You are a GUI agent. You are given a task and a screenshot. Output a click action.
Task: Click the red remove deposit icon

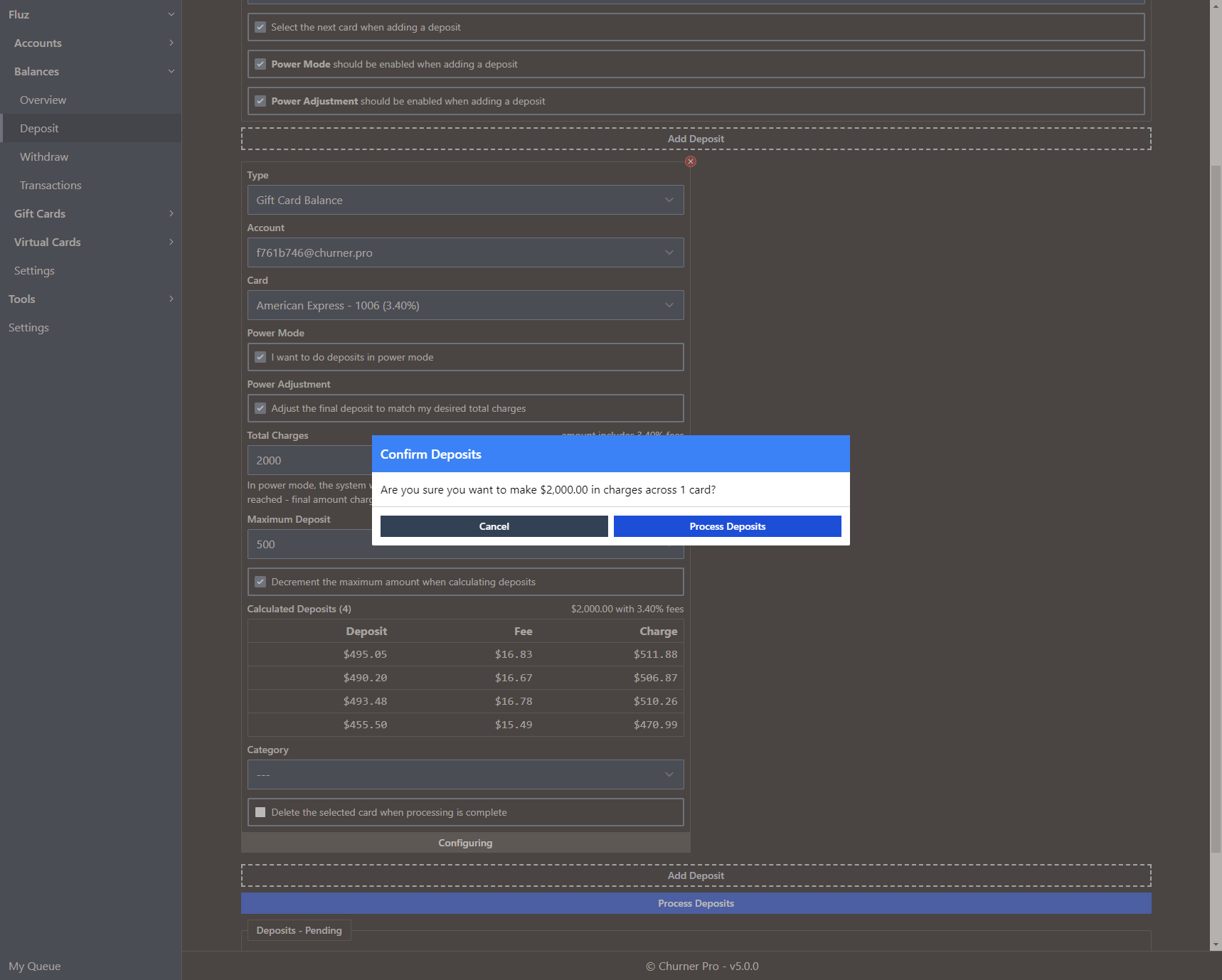[690, 161]
